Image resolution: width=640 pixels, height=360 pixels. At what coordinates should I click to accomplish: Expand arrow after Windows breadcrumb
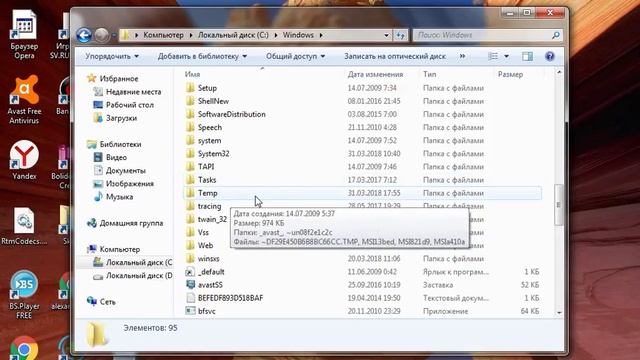(x=321, y=35)
